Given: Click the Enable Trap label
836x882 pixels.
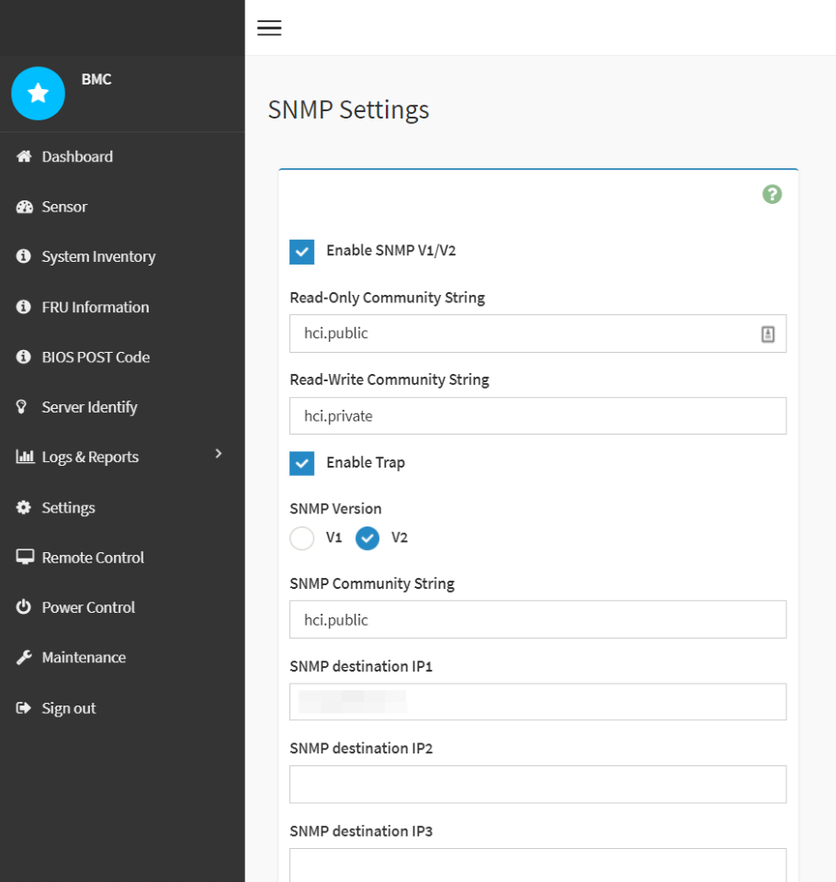Looking at the screenshot, I should 366,462.
